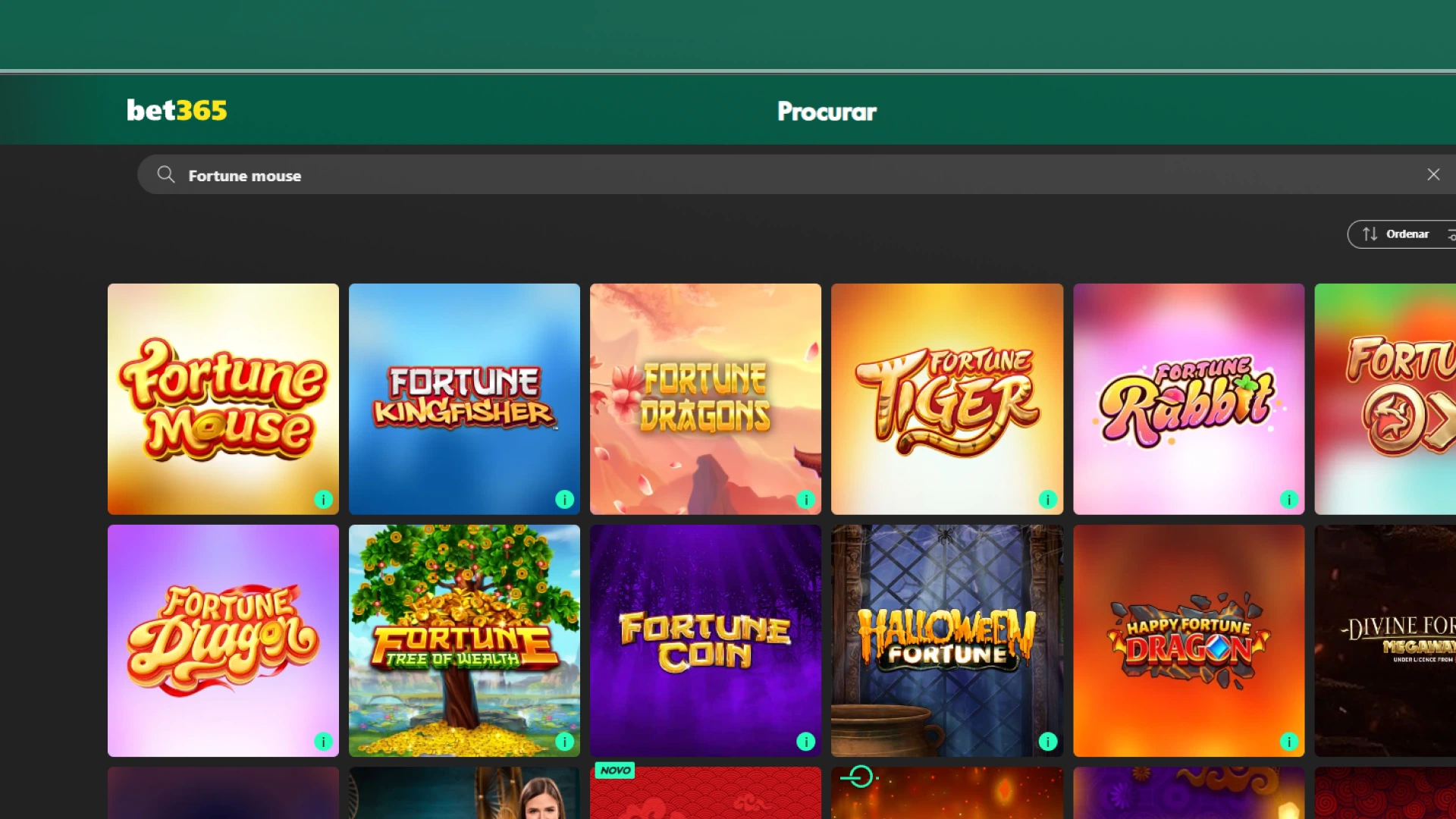This screenshot has height=819, width=1456.
Task: Open the Fortune Dragon game
Action: tap(223, 641)
